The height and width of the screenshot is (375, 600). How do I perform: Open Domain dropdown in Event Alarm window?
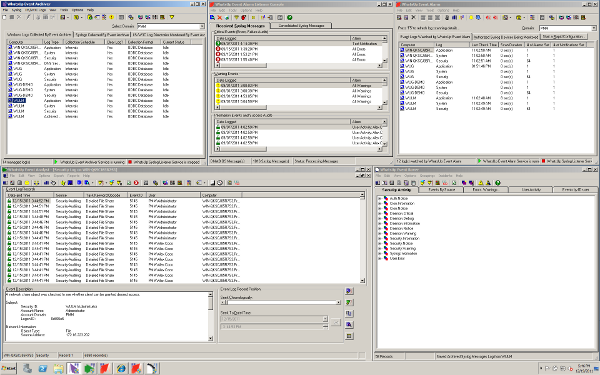coord(593,28)
